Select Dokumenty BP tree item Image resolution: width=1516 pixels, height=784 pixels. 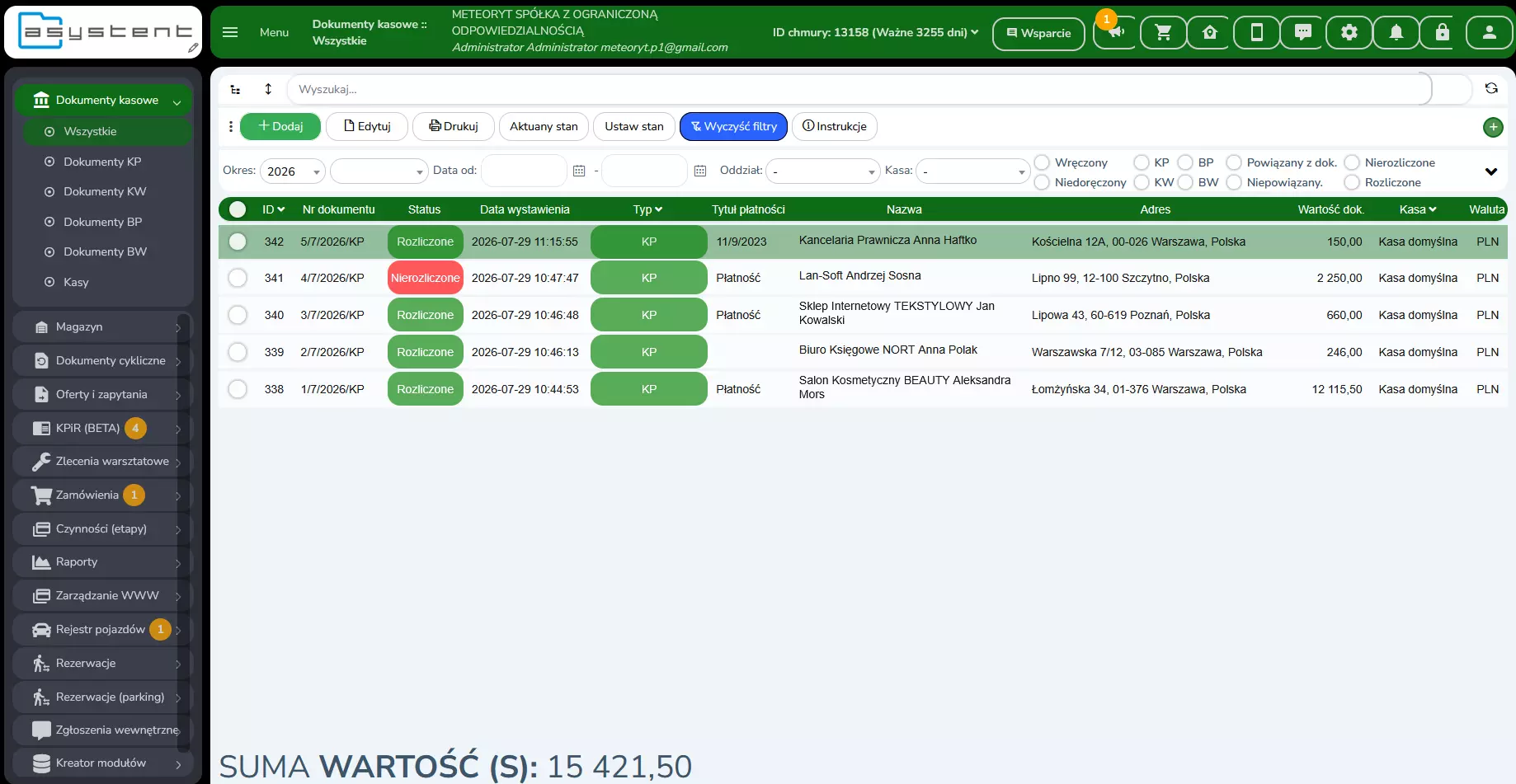click(102, 222)
